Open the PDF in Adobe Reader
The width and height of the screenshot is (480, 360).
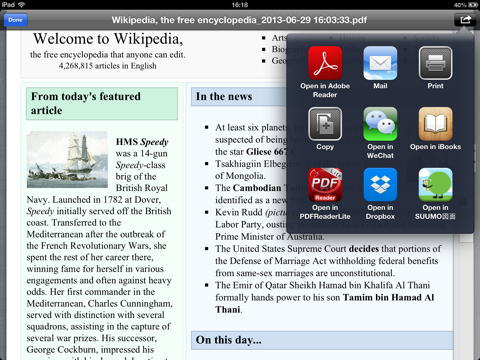click(x=325, y=63)
